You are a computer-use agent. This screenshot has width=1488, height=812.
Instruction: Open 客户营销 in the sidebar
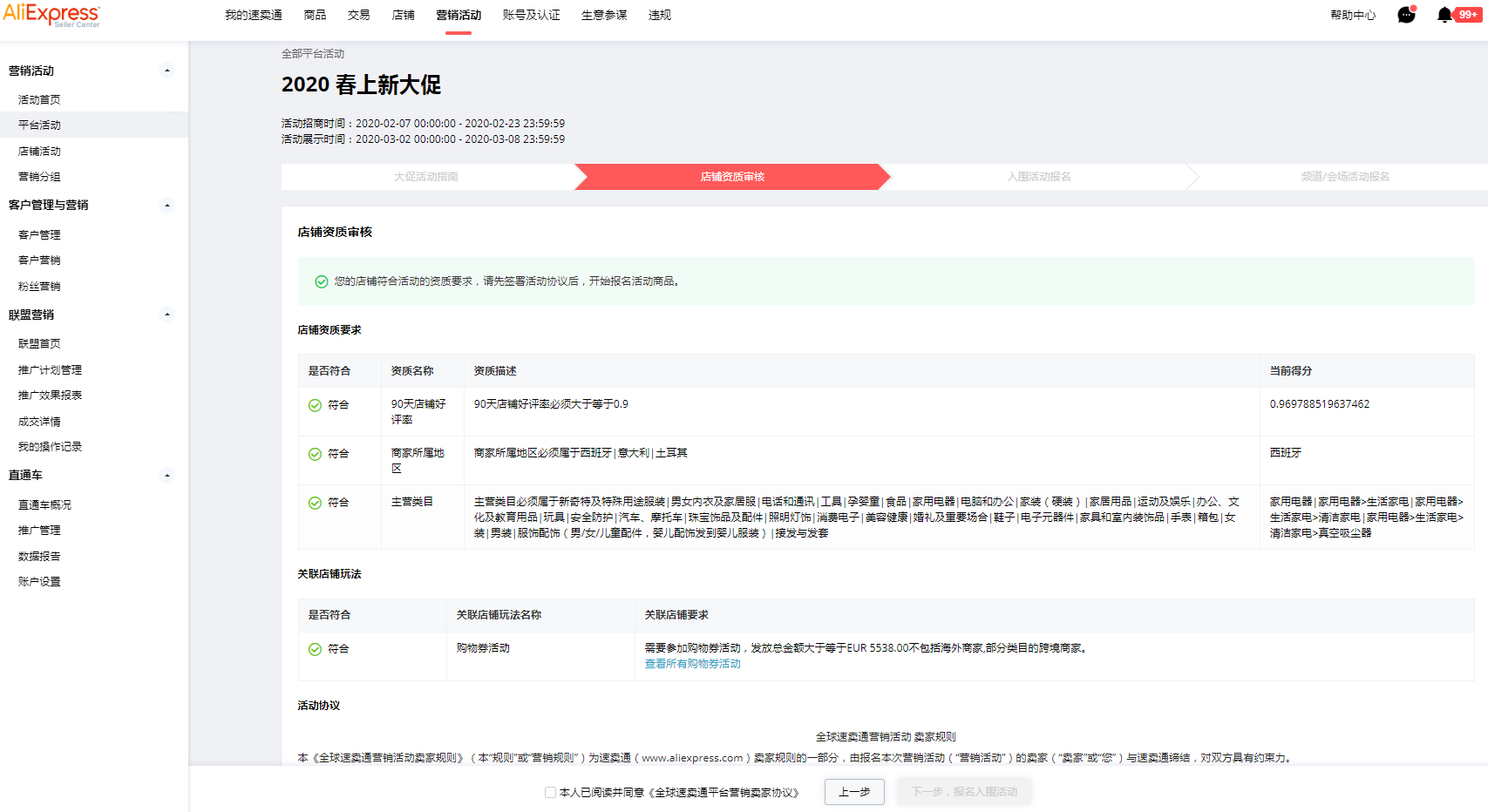[39, 261]
